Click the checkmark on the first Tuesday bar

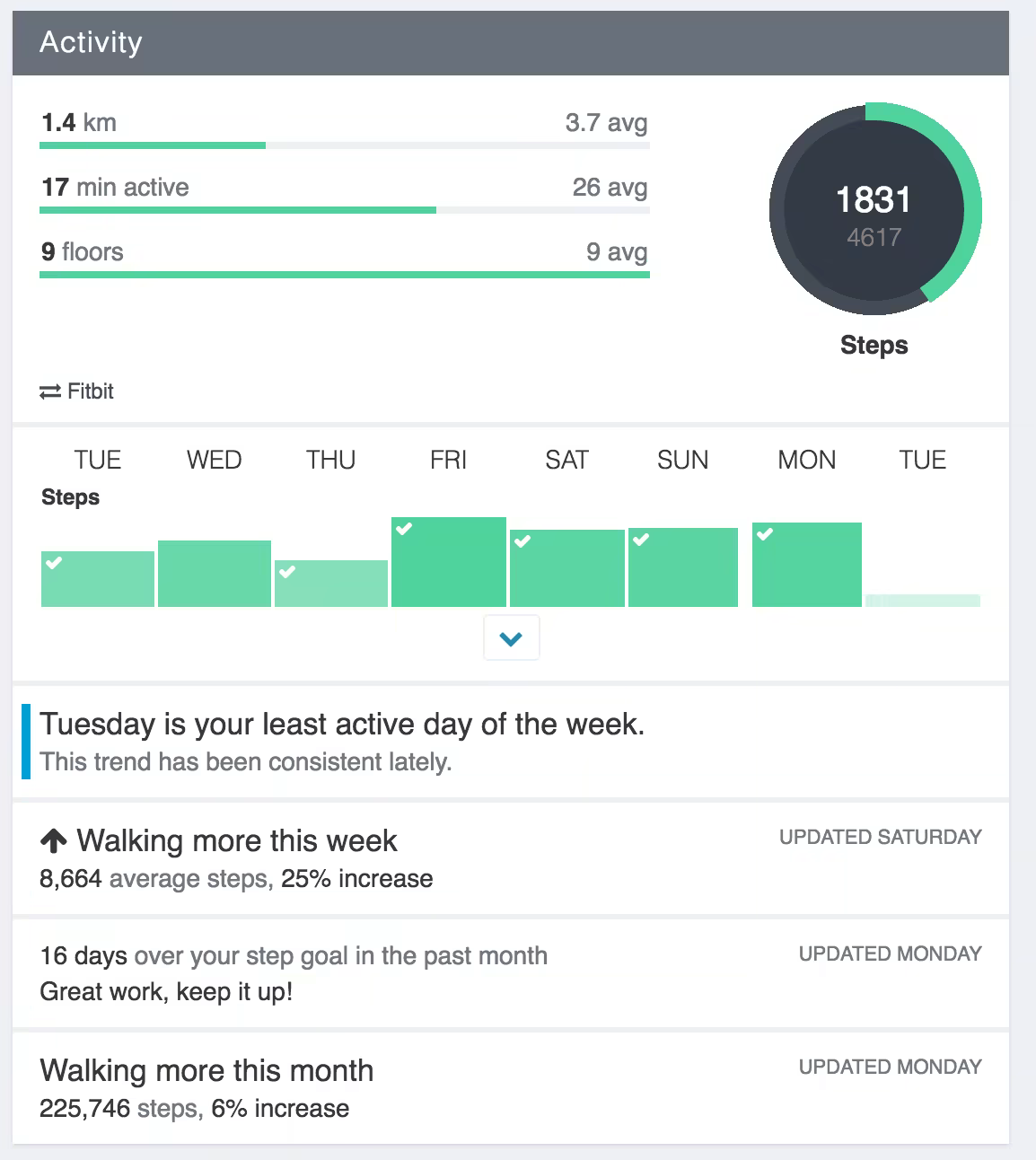[x=54, y=563]
